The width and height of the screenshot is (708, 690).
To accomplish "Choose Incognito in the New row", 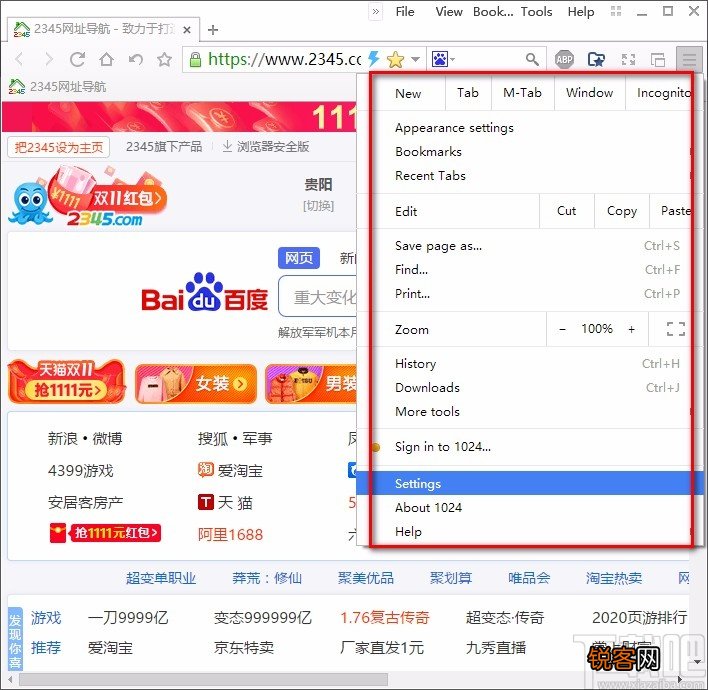I will [663, 93].
